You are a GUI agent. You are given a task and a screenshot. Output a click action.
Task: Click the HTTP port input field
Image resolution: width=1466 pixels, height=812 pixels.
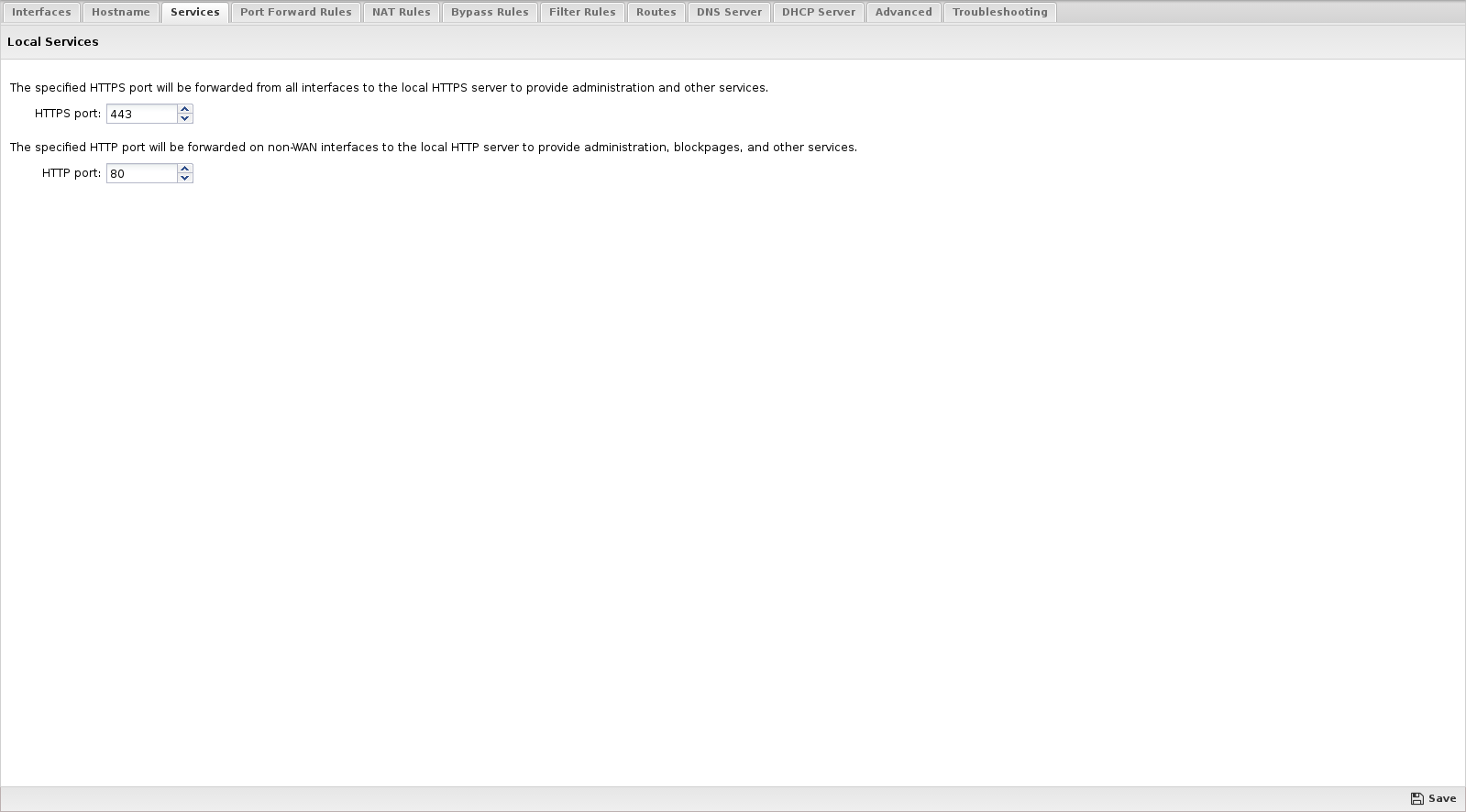141,173
